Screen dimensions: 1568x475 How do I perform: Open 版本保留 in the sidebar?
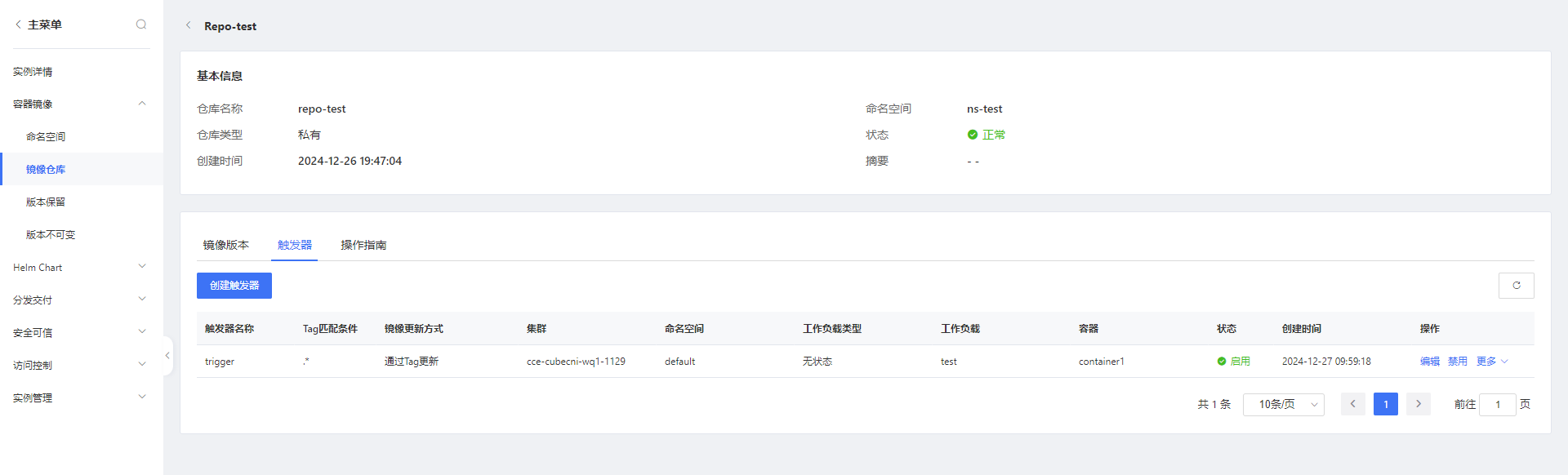click(x=46, y=202)
